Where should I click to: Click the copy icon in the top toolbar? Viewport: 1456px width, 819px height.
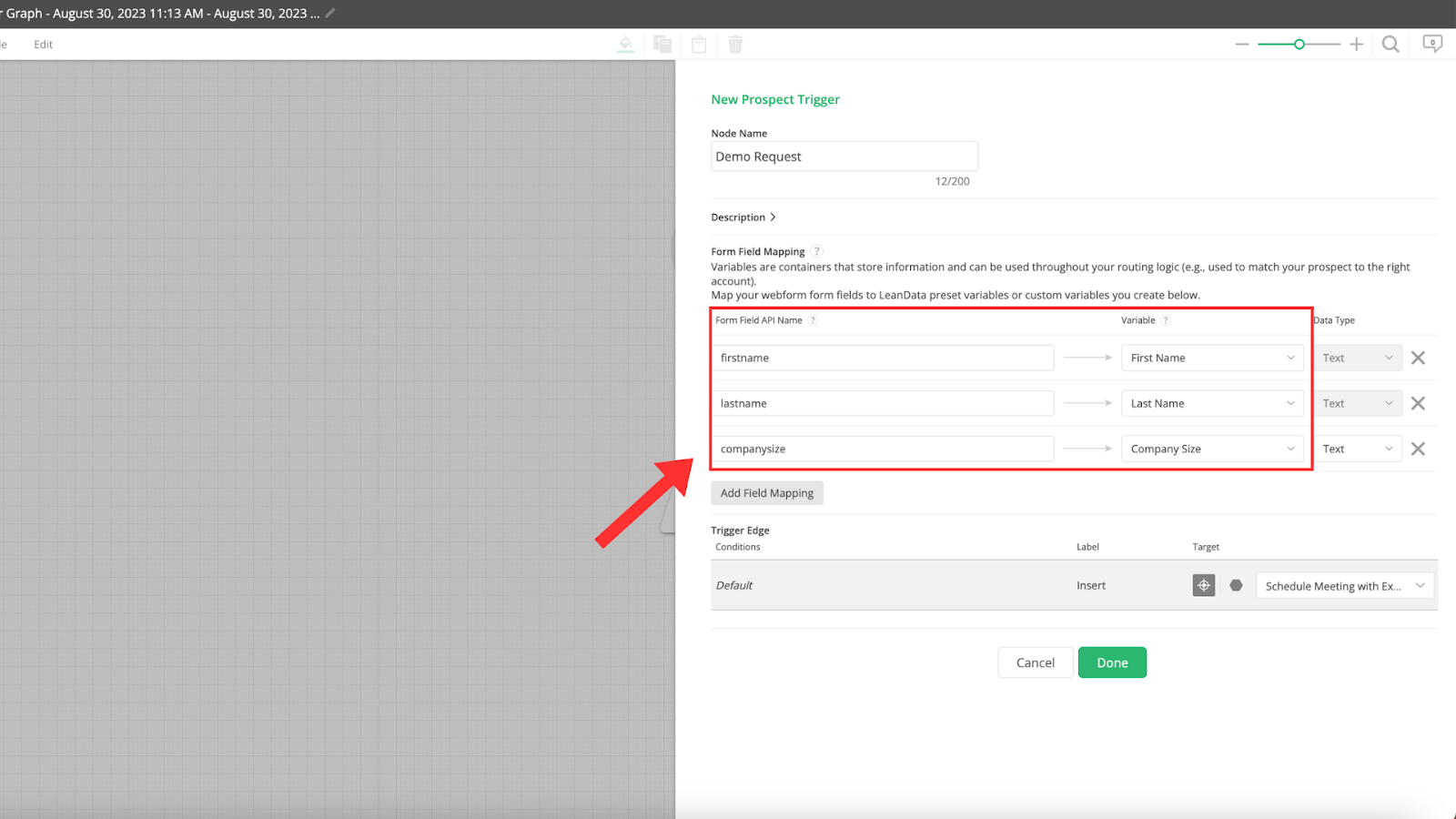click(662, 44)
